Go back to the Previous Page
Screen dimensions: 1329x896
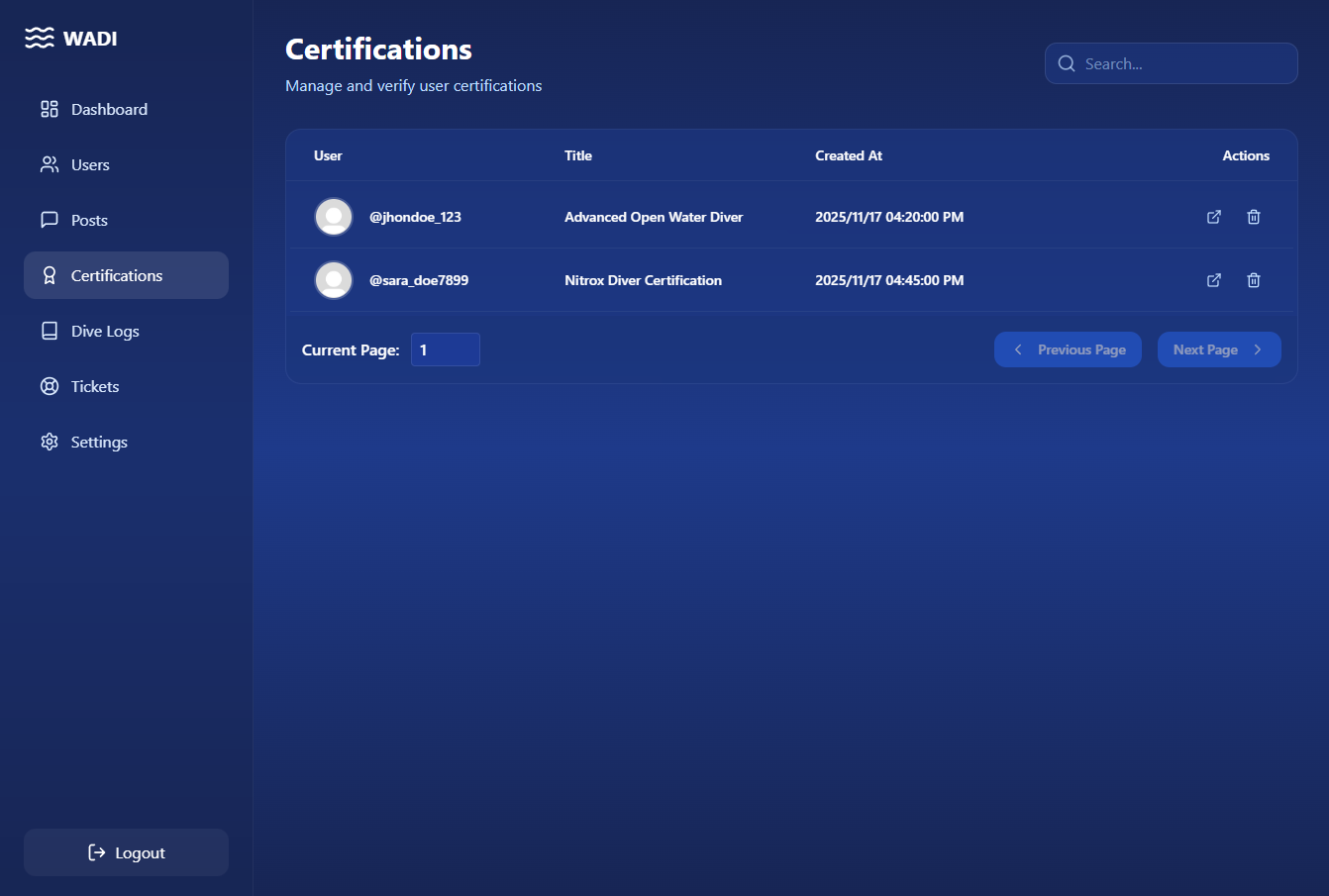point(1068,349)
